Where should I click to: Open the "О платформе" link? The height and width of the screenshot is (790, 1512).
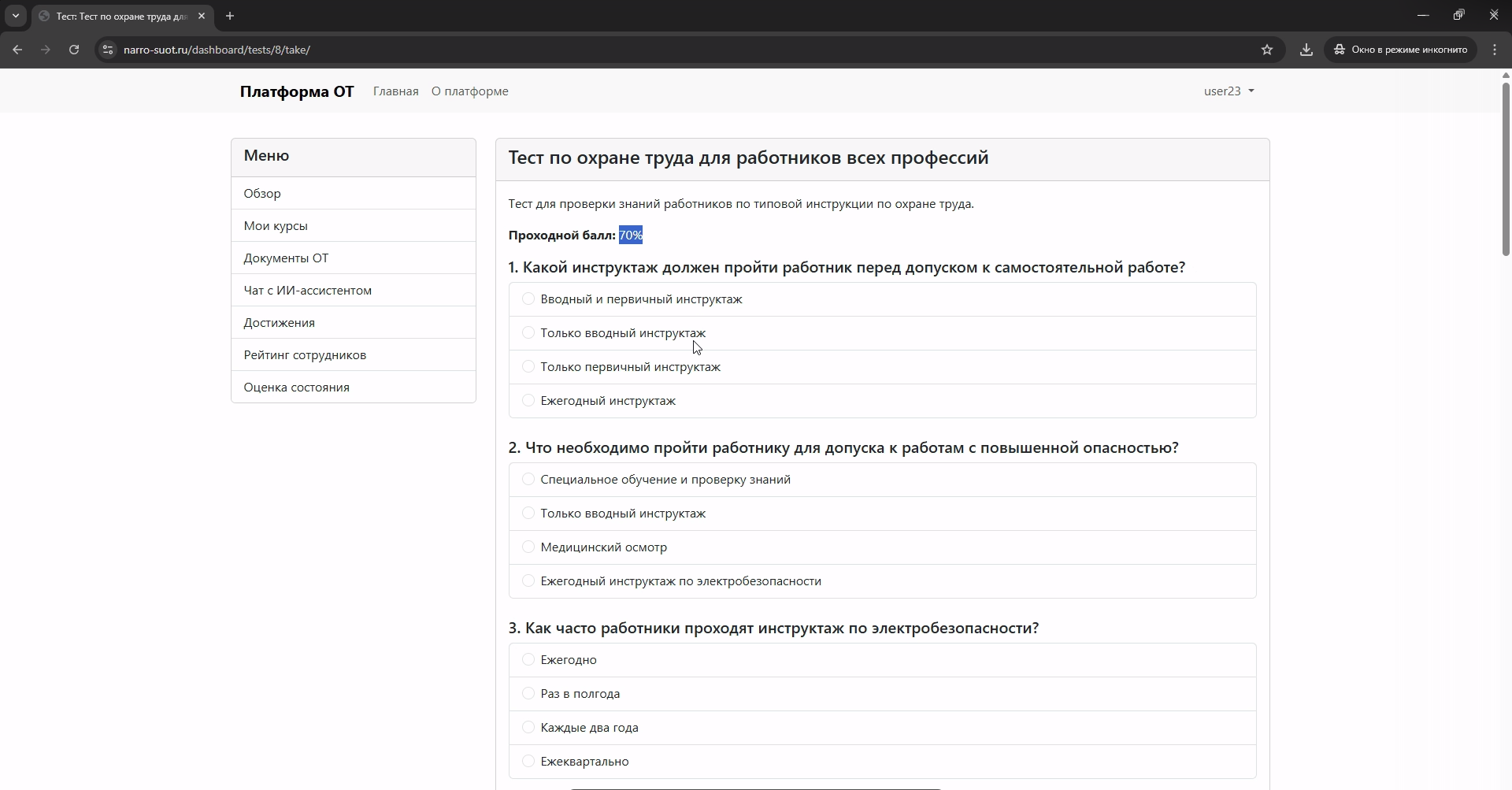coord(469,91)
